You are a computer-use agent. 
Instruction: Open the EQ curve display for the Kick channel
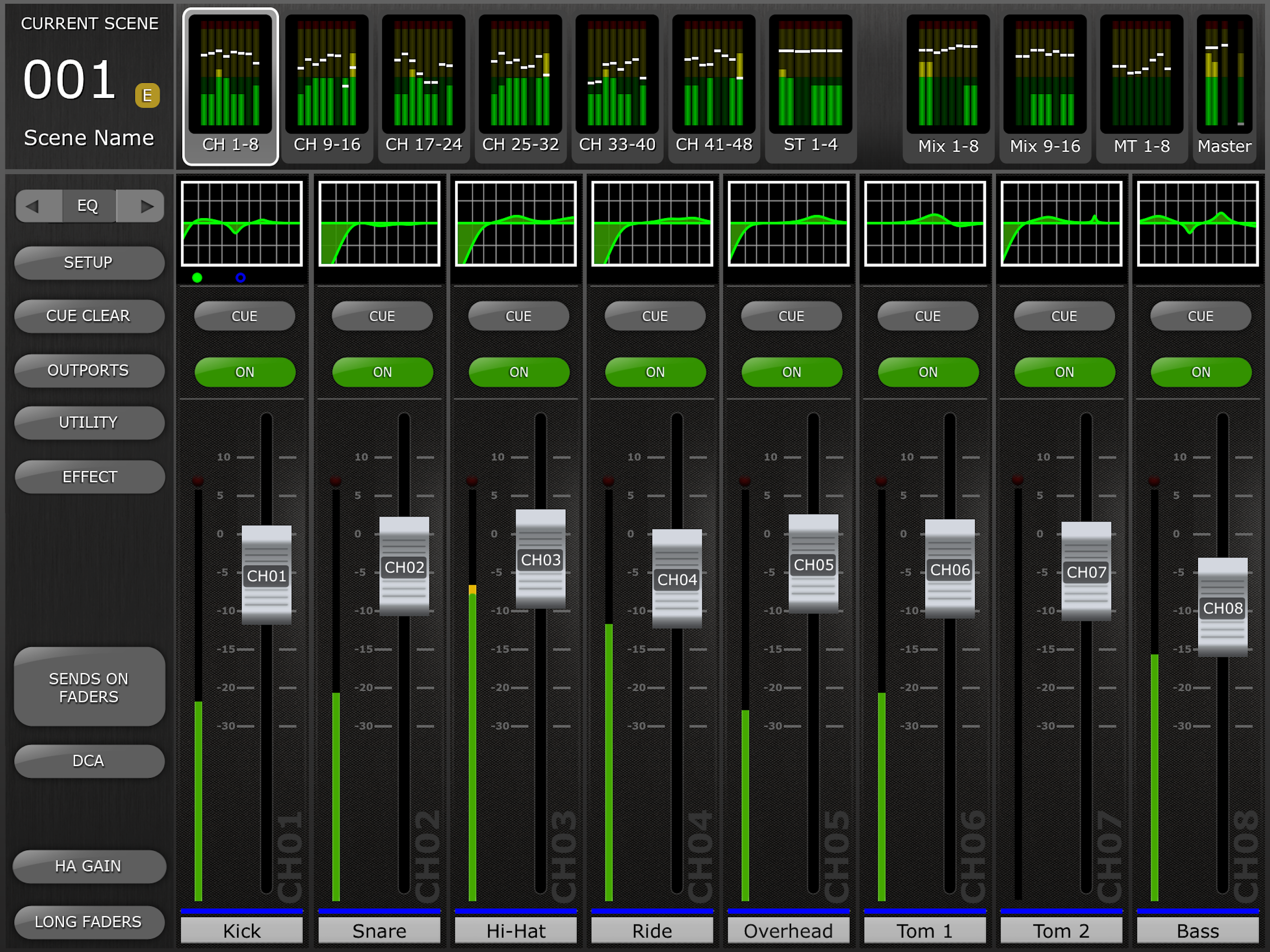[x=241, y=224]
